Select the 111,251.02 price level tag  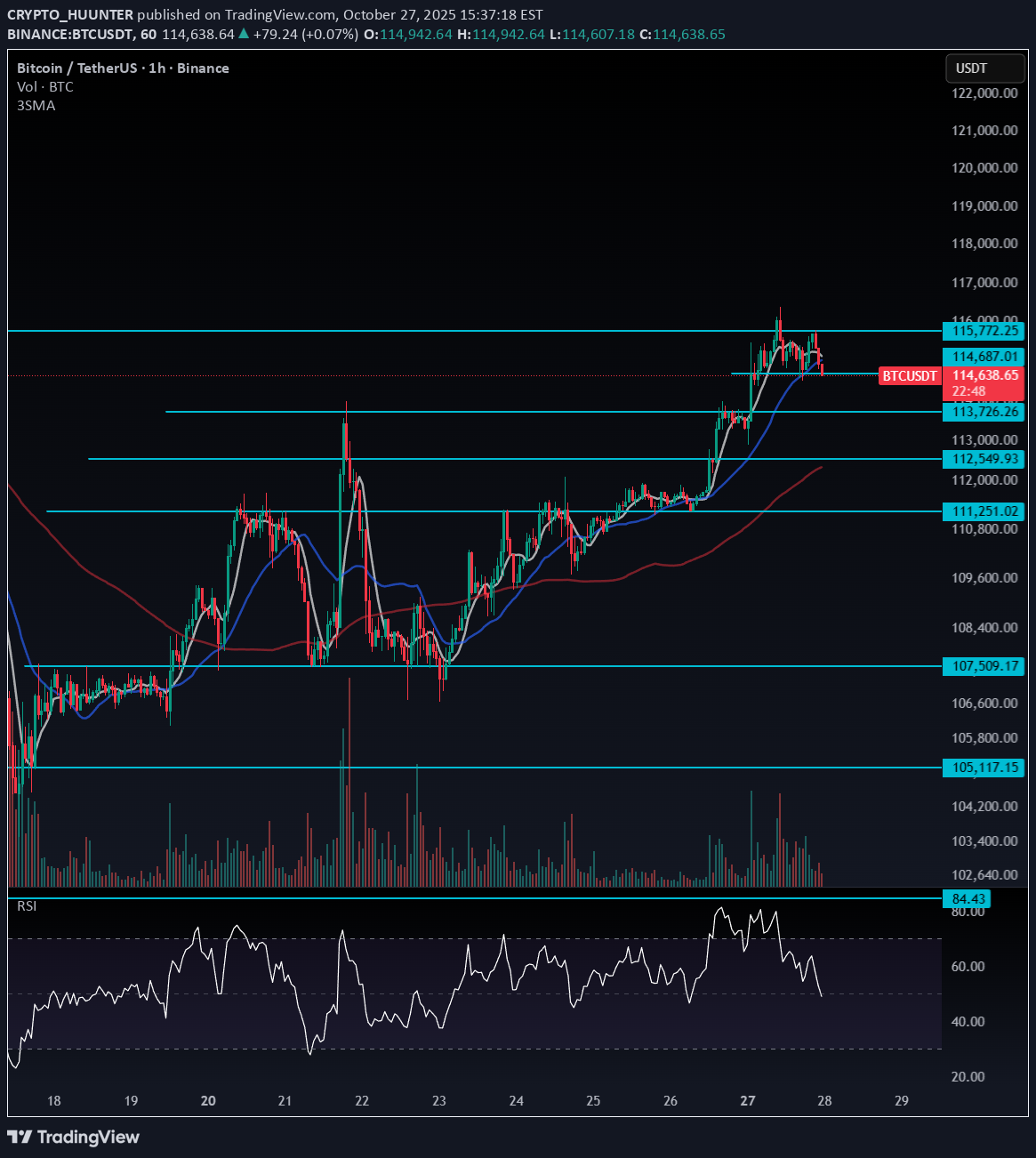[984, 511]
